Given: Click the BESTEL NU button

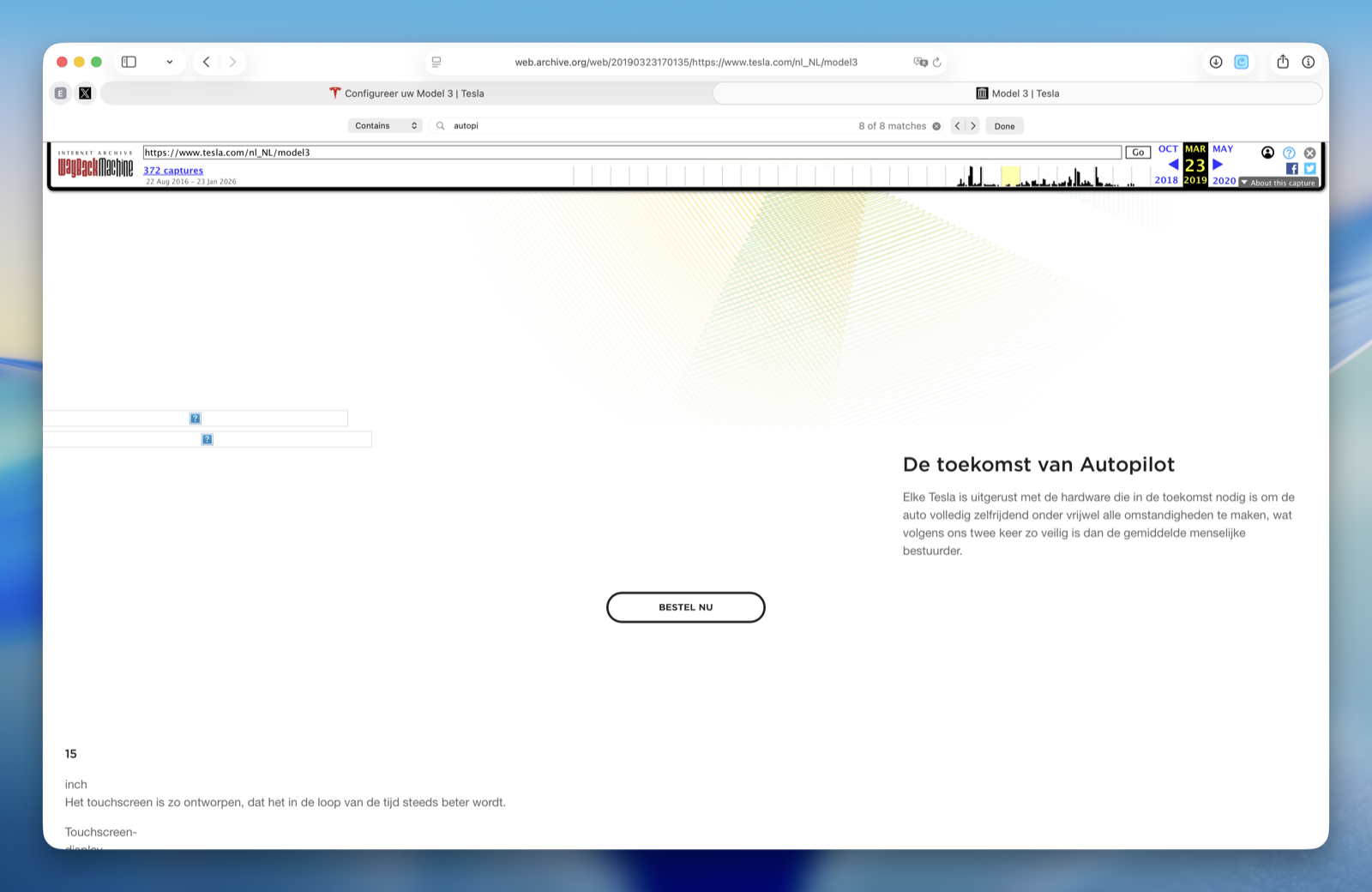Looking at the screenshot, I should [x=685, y=607].
